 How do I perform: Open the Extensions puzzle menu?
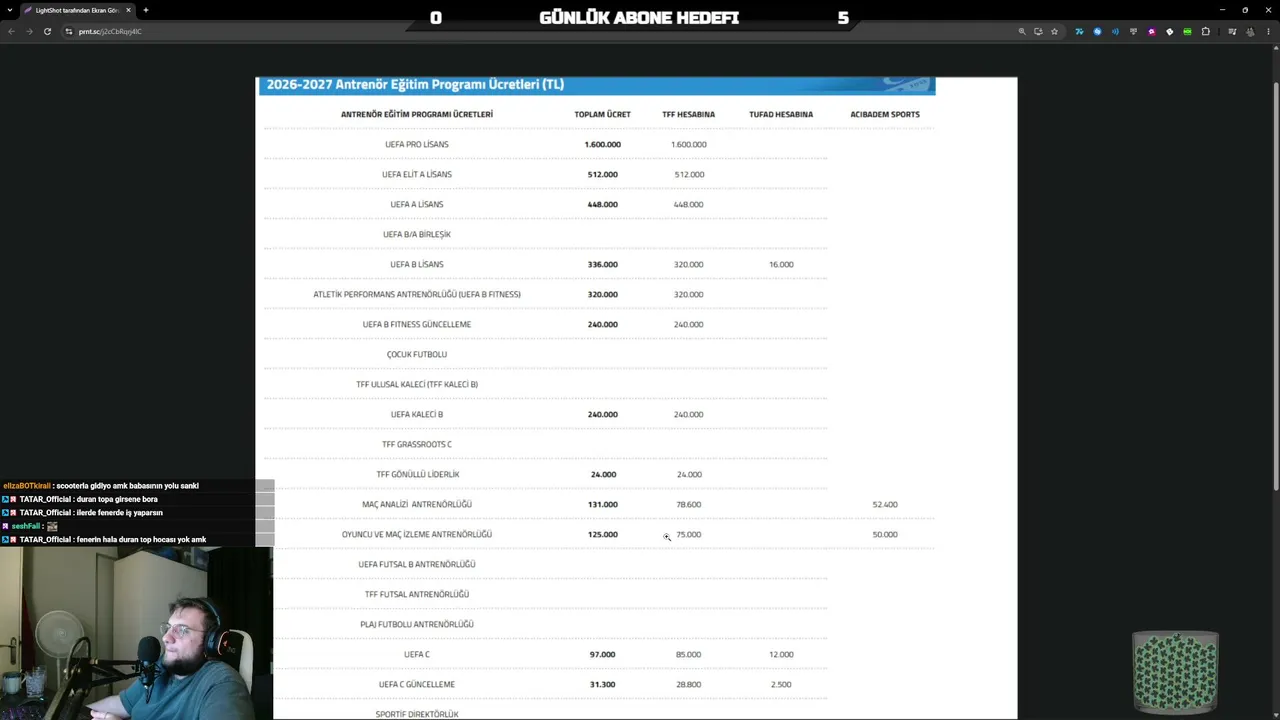coord(1205,31)
